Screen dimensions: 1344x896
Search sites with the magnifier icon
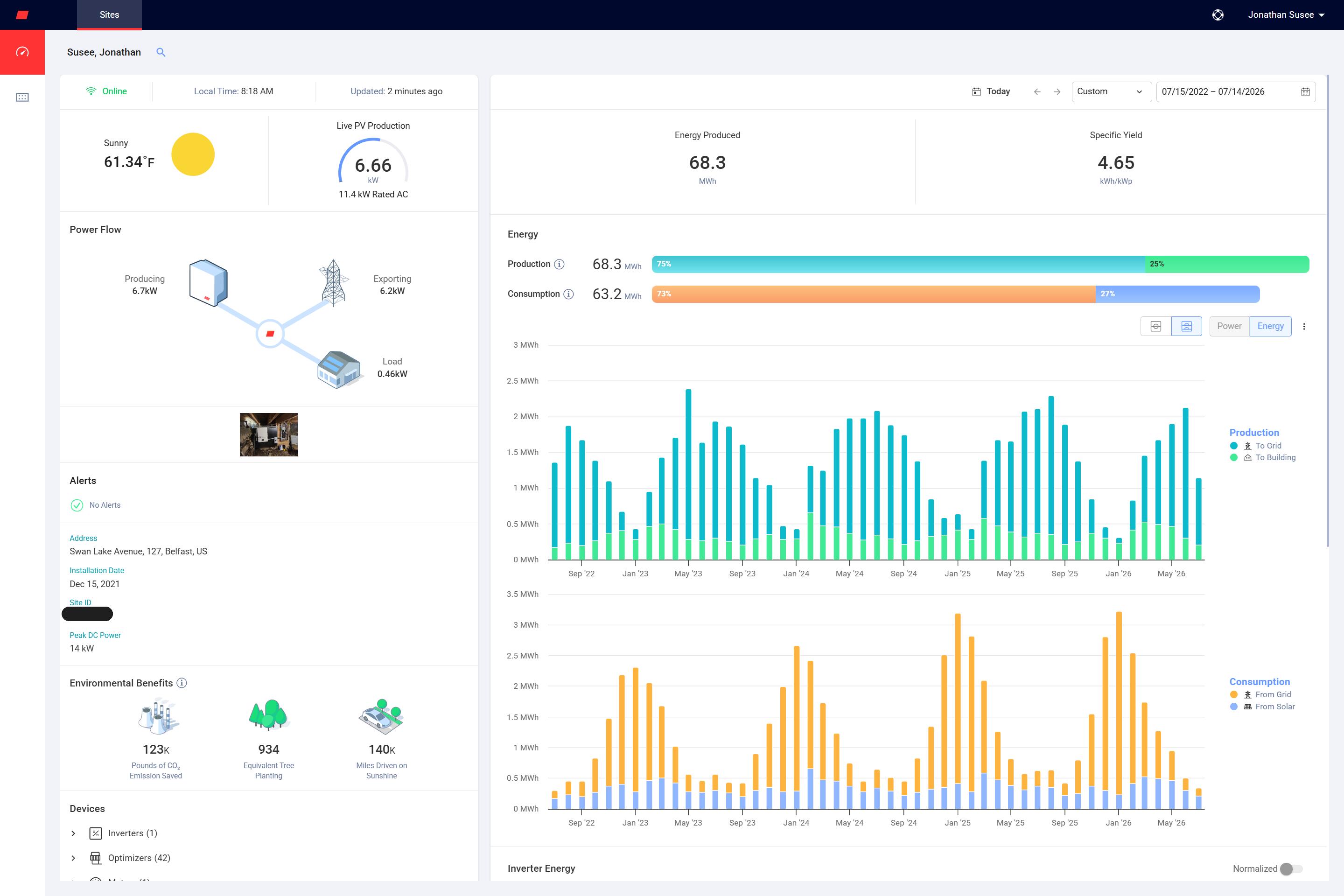161,52
